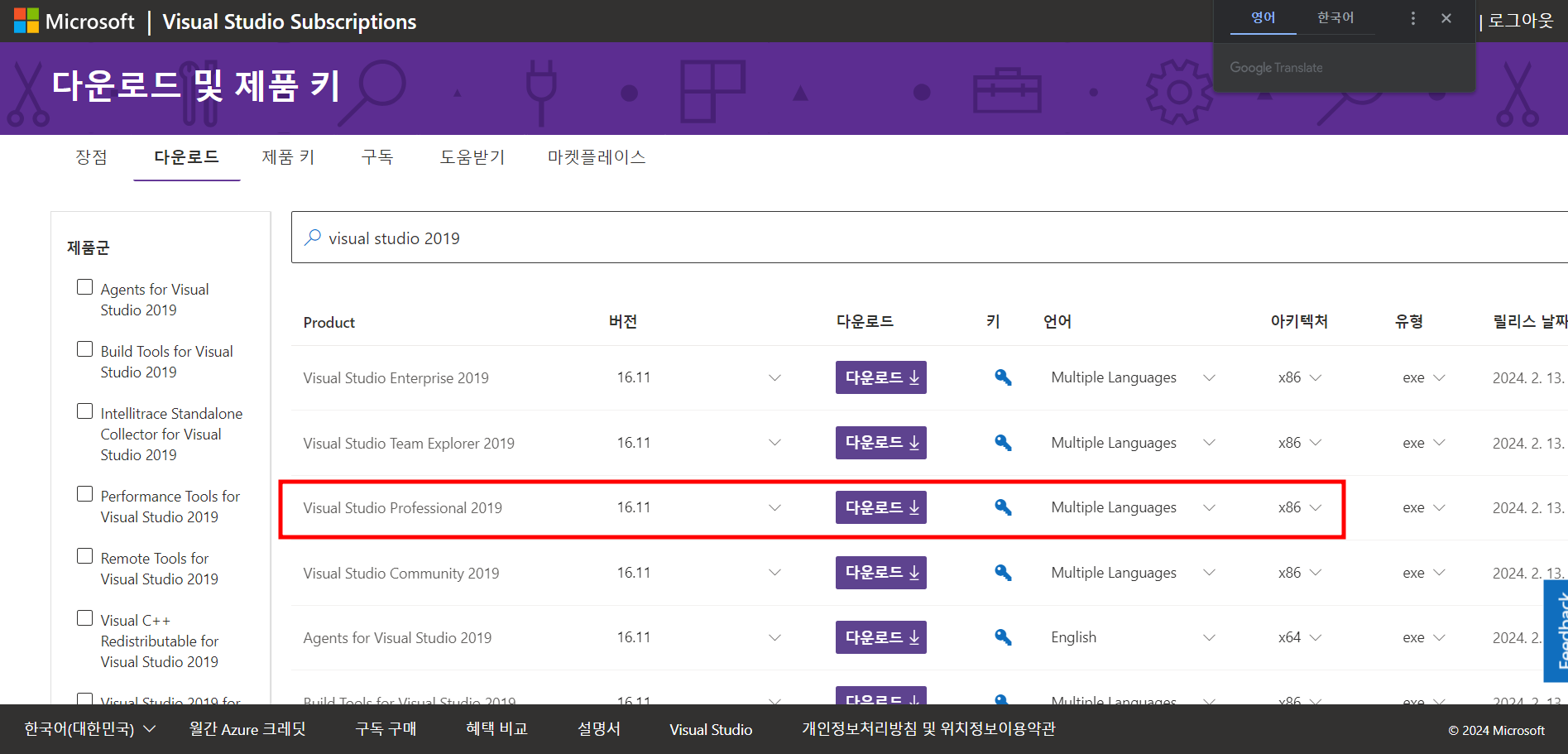Click the Product column header
The height and width of the screenshot is (754, 1568).
(x=329, y=323)
